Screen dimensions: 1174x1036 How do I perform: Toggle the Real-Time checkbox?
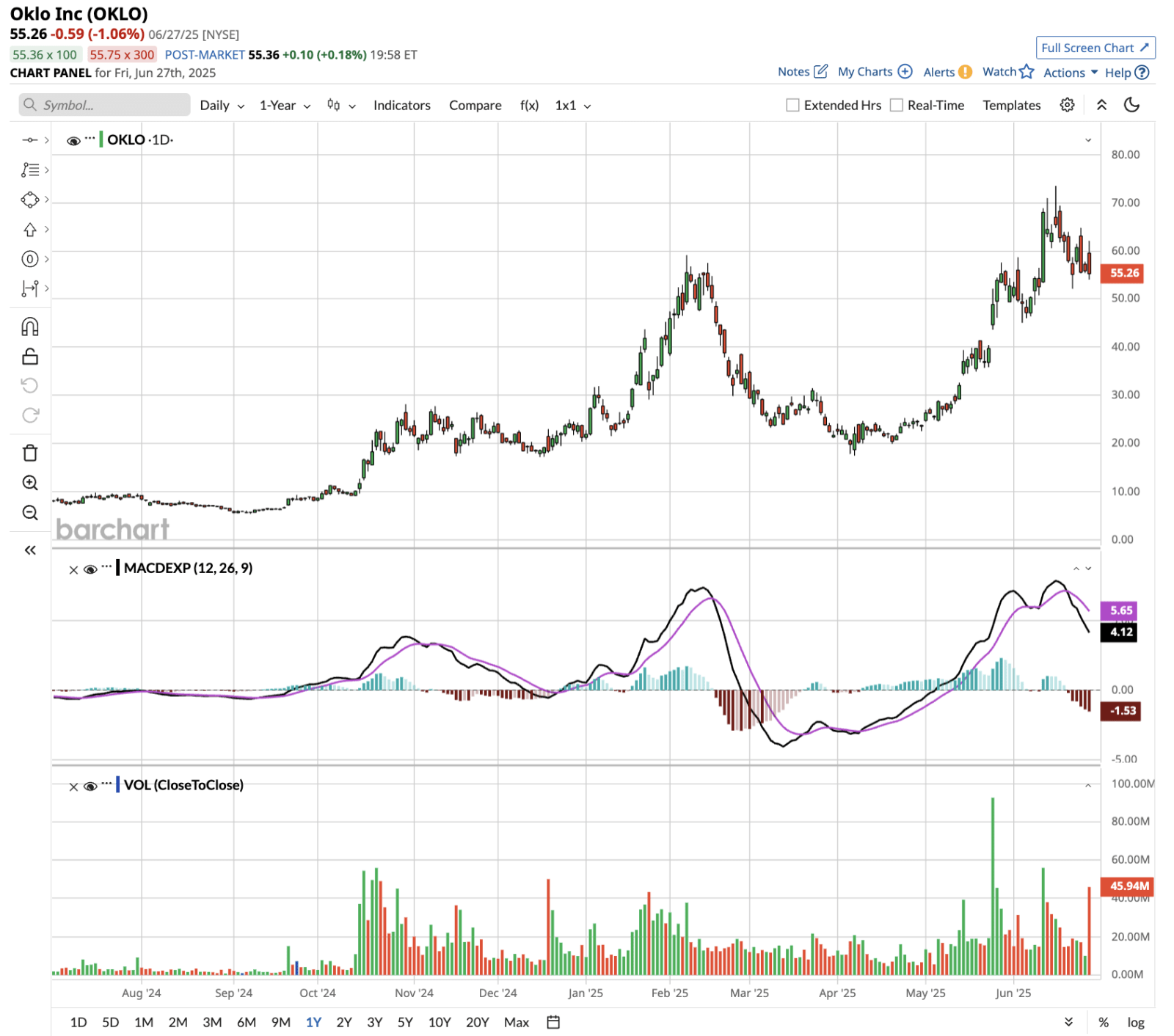(896, 105)
